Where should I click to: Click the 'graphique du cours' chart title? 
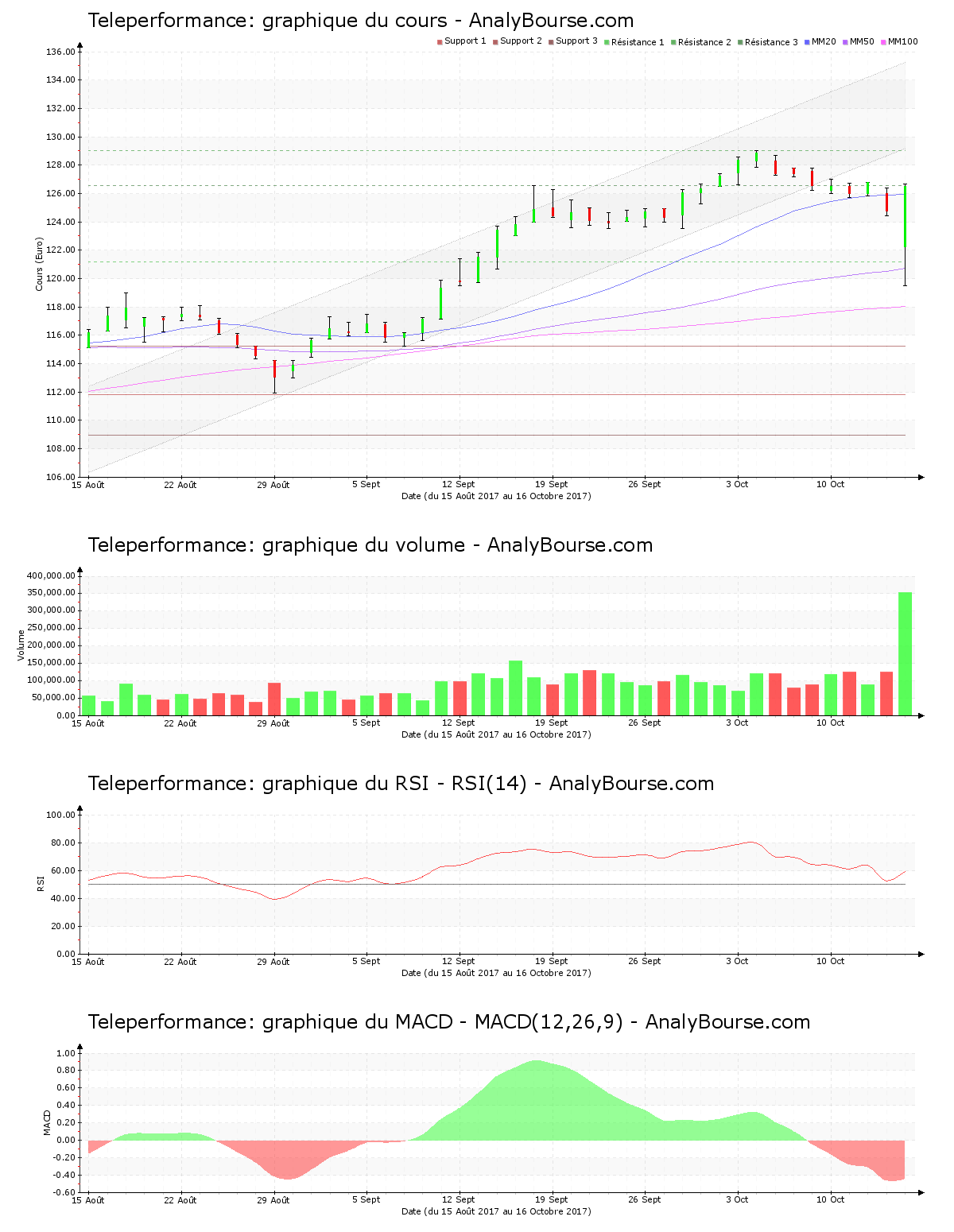tap(361, 21)
